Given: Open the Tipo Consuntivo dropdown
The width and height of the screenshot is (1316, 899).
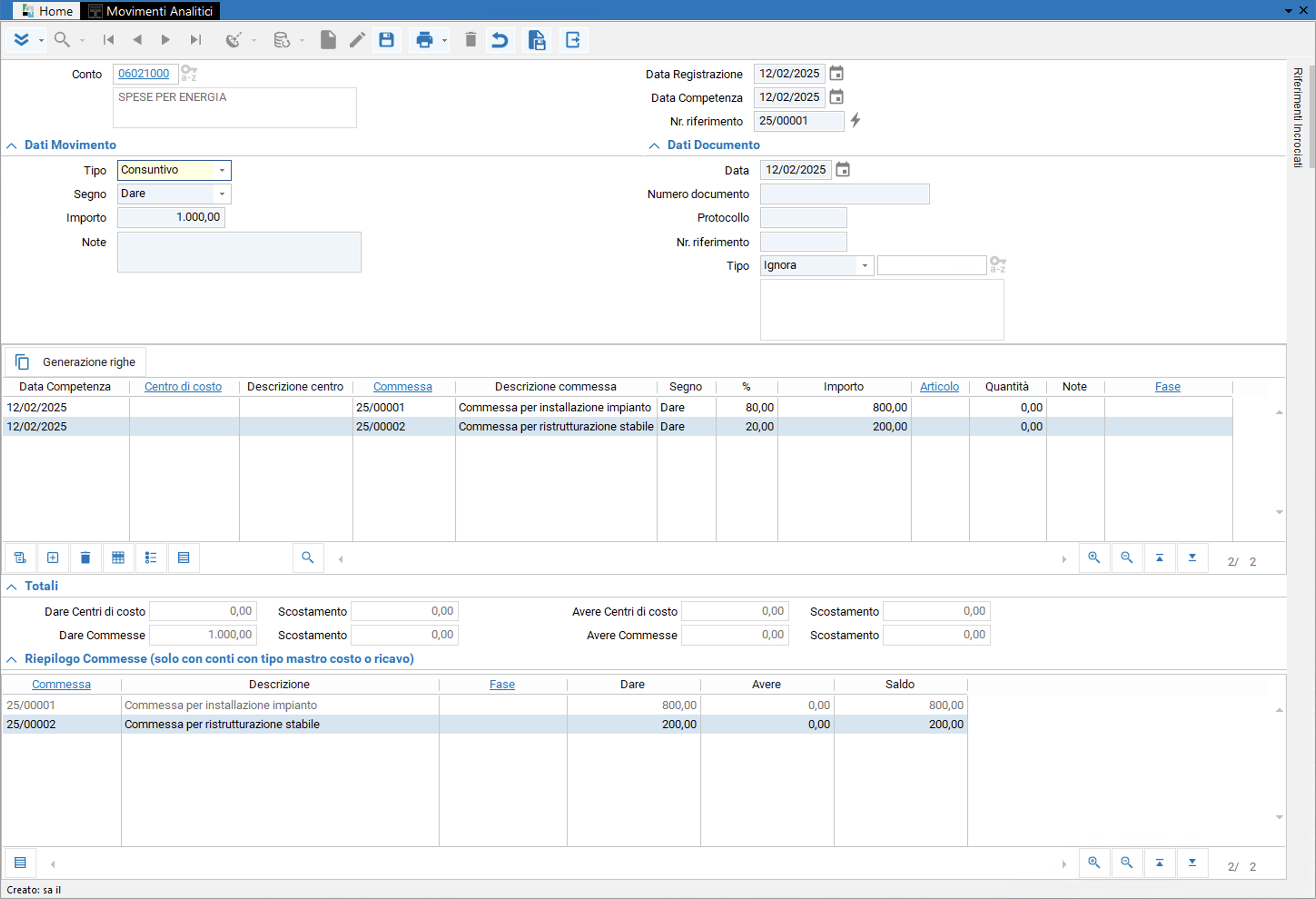Looking at the screenshot, I should point(222,170).
